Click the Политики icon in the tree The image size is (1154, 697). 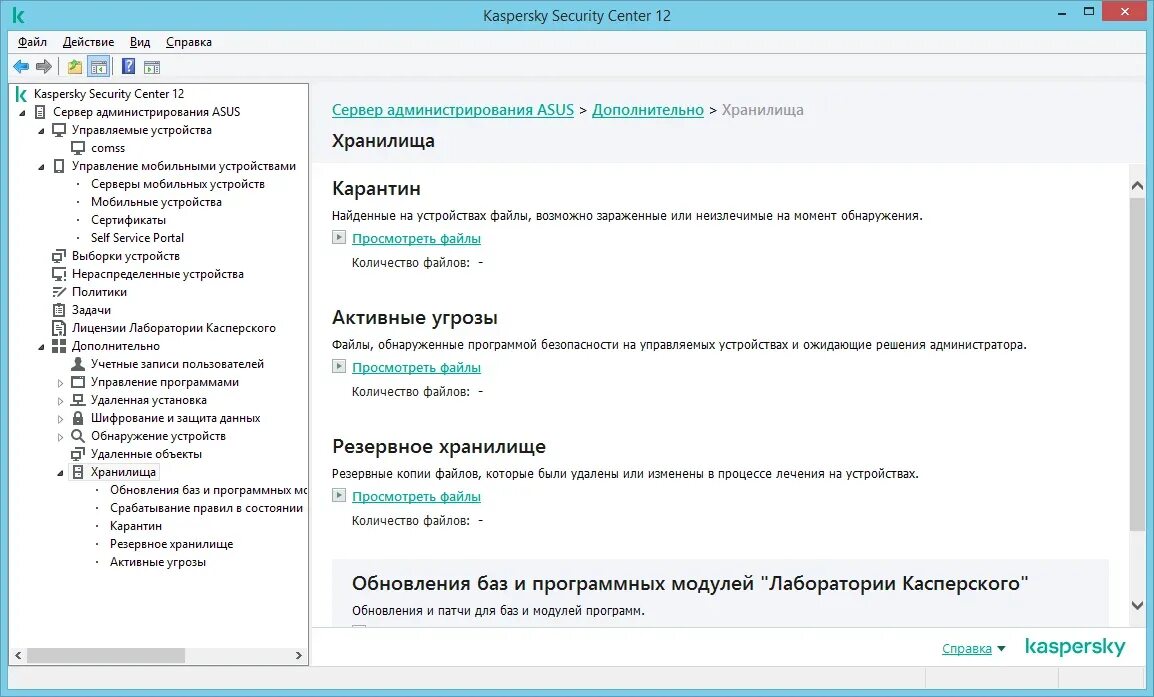[x=59, y=292]
